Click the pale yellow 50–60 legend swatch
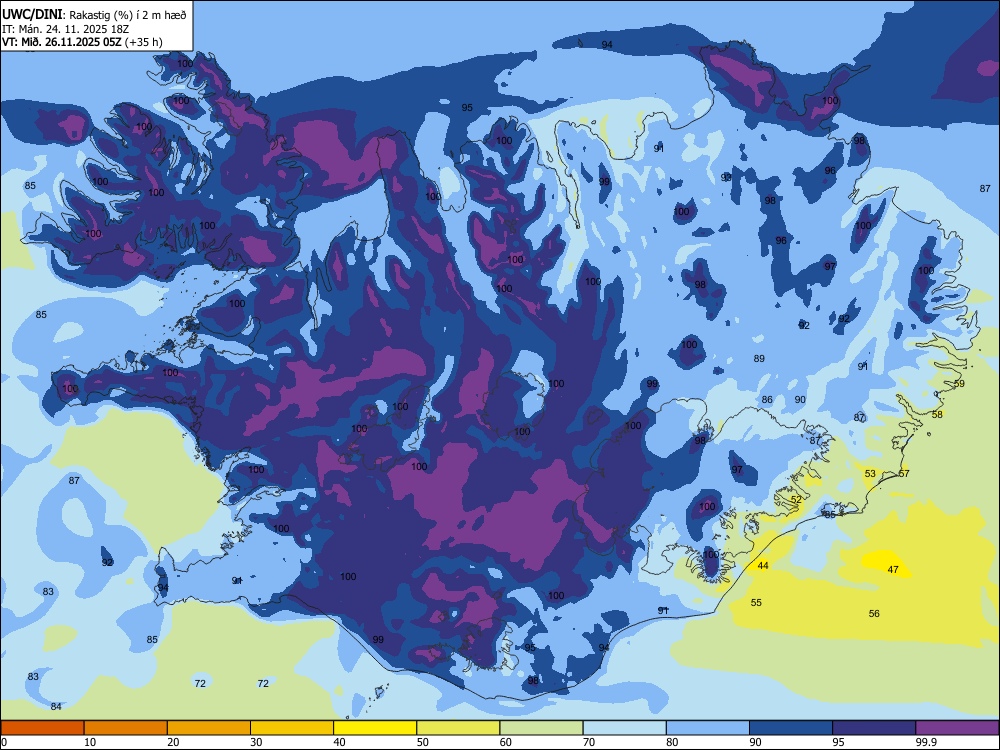Viewport: 1000px width, 750px height. (x=459, y=728)
